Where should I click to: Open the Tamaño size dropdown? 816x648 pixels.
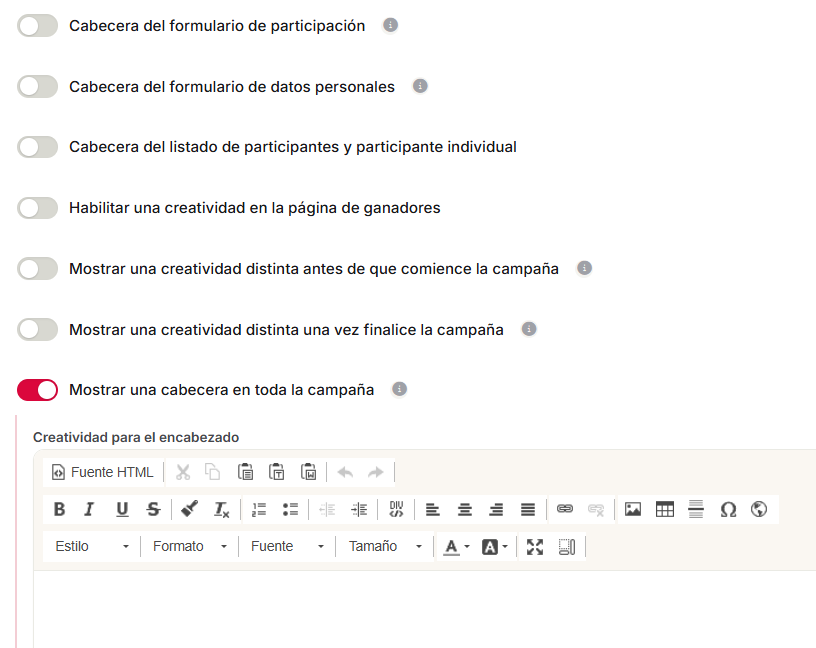tap(385, 547)
